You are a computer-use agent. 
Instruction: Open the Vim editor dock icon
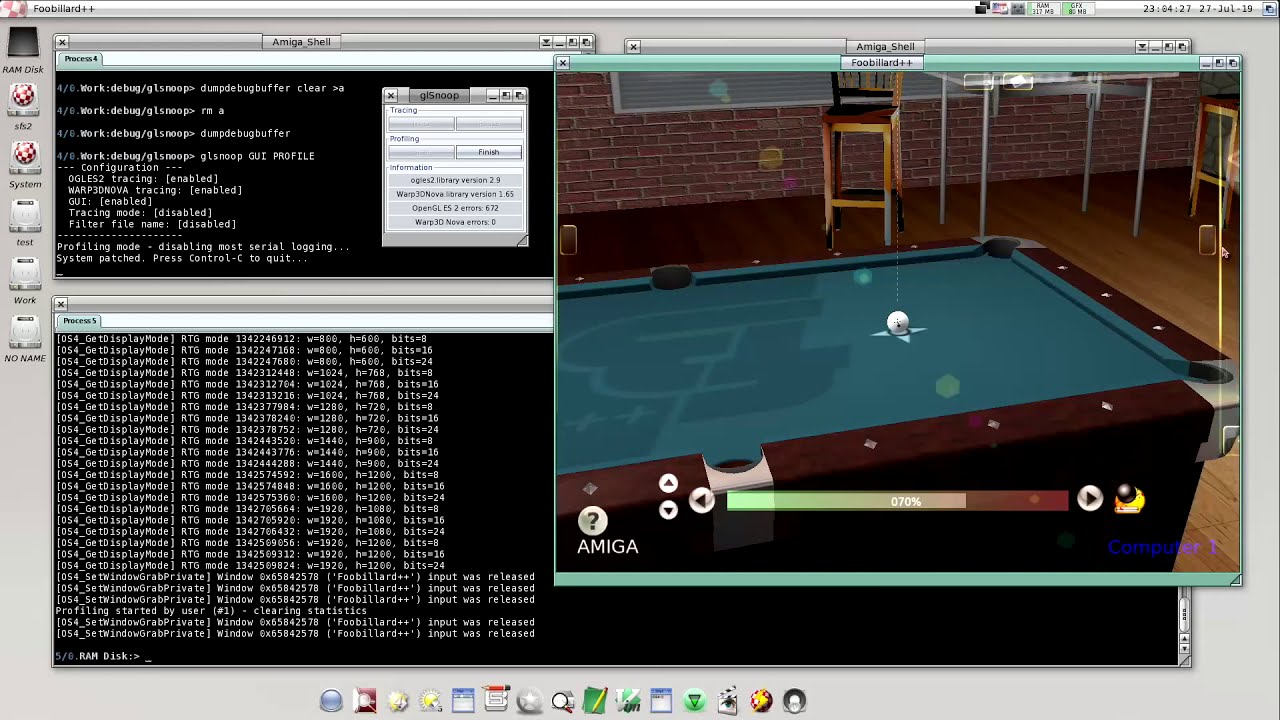pyautogui.click(x=628, y=701)
